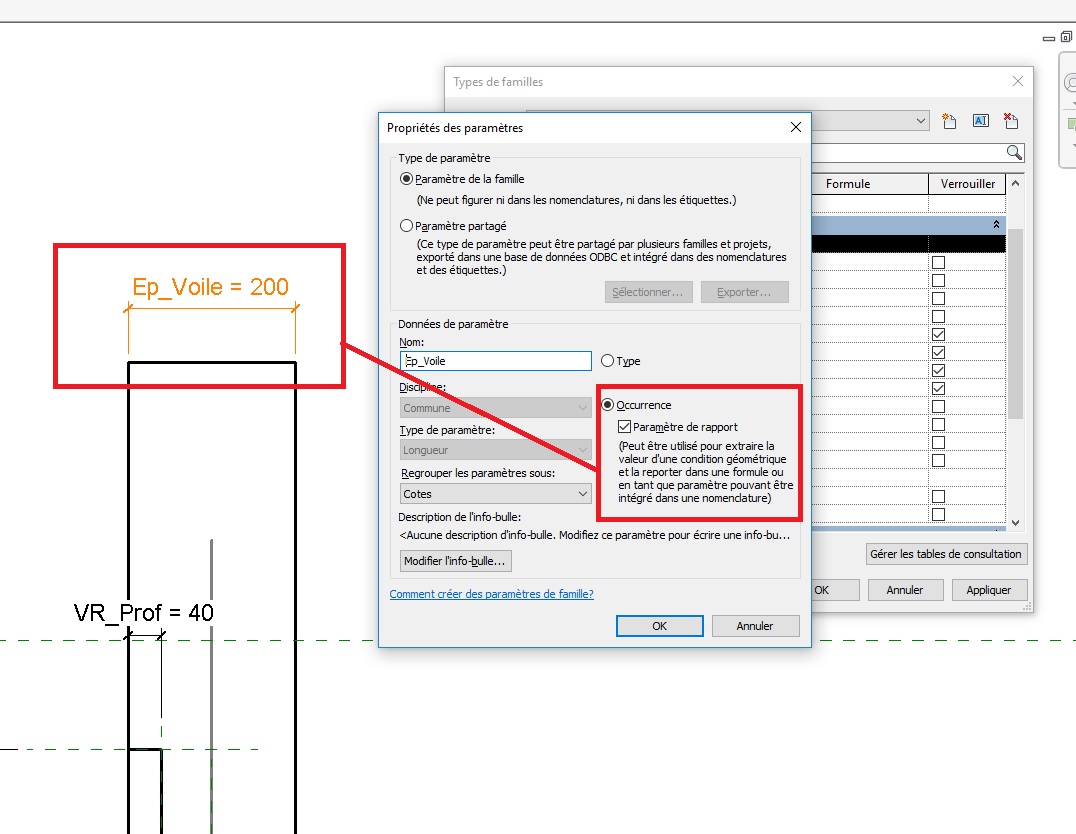Click the delete family type icon

1011,121
